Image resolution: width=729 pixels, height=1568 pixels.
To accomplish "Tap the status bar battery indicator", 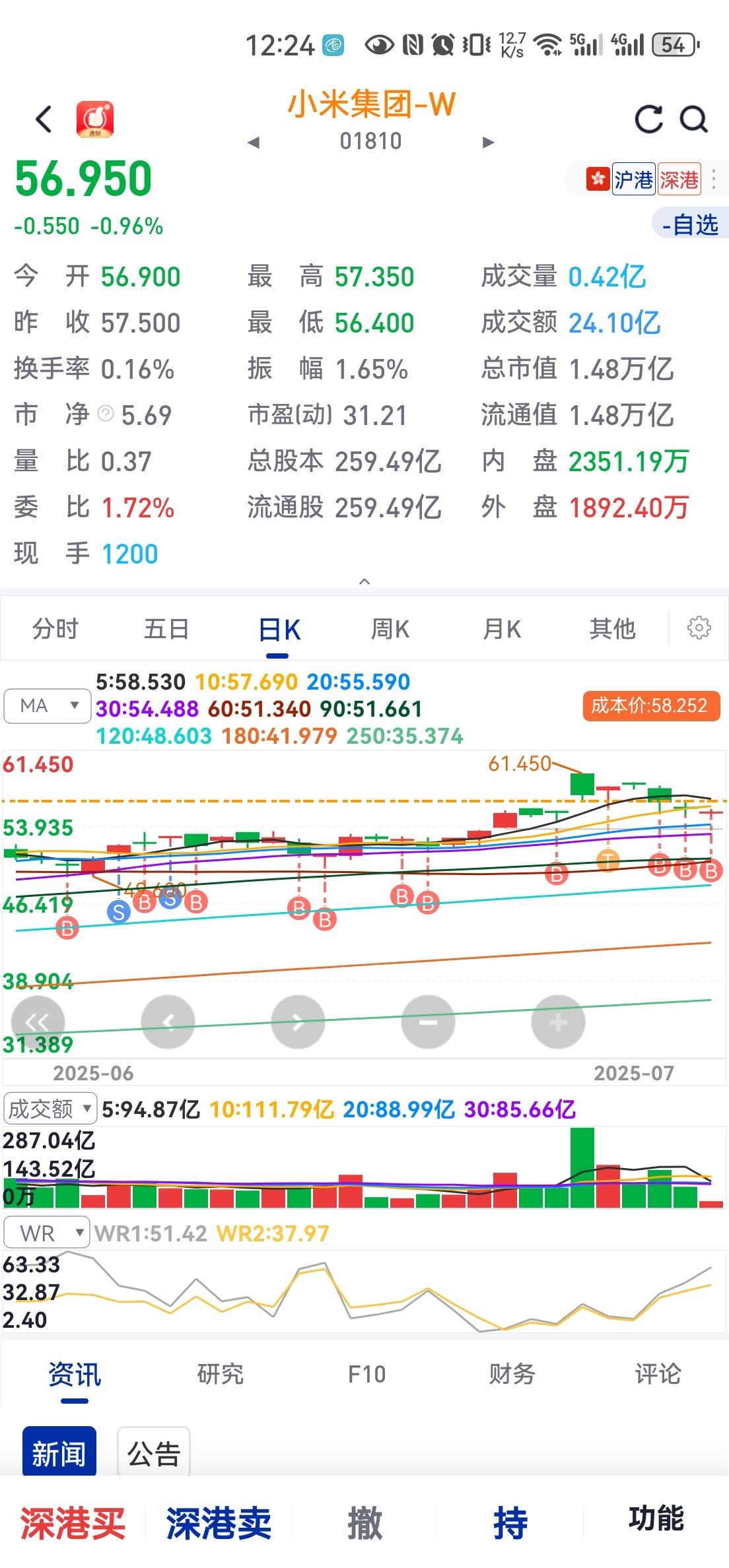I will [x=676, y=45].
